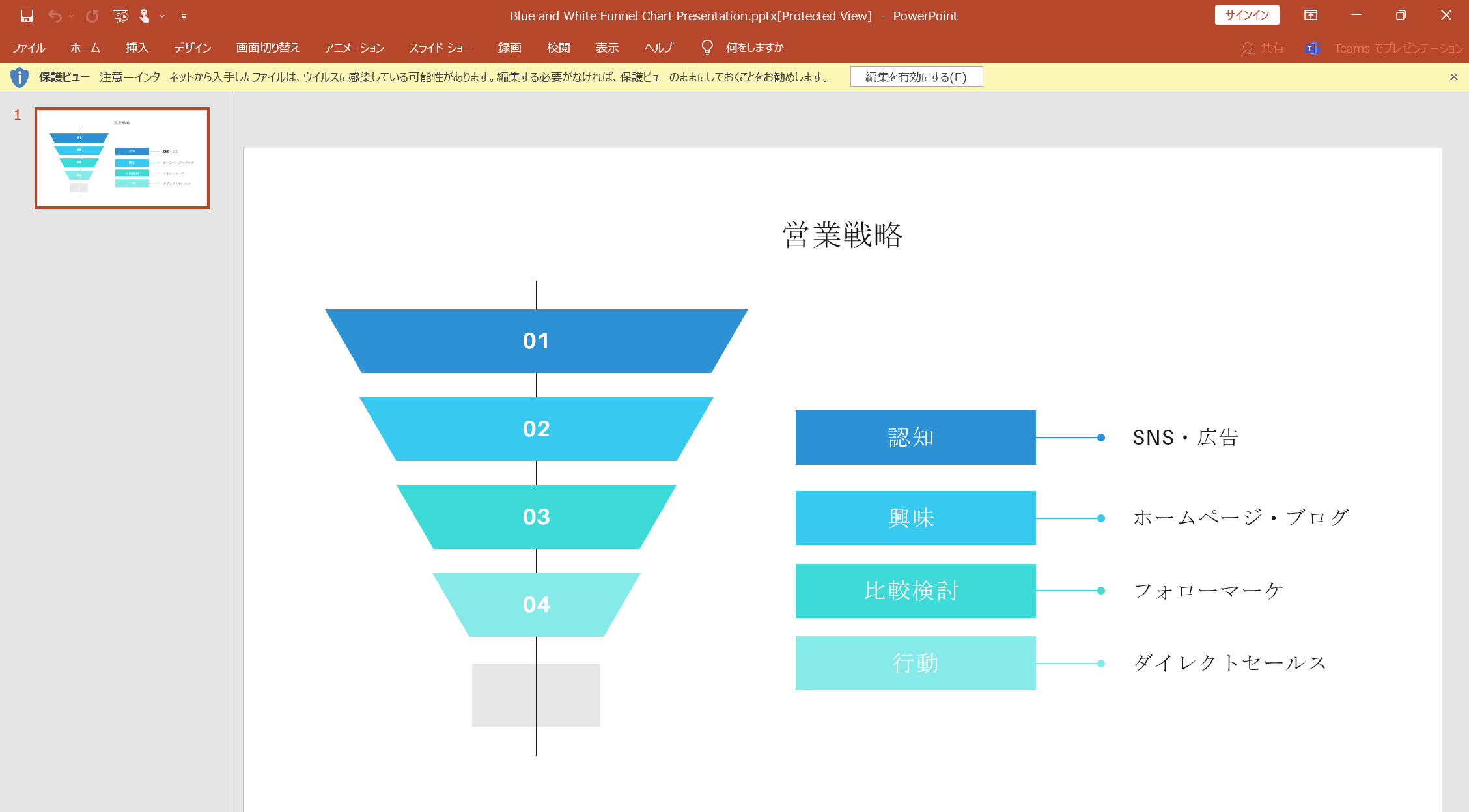Open Ribbon Display Options icon
1469x812 pixels.
point(1311,16)
